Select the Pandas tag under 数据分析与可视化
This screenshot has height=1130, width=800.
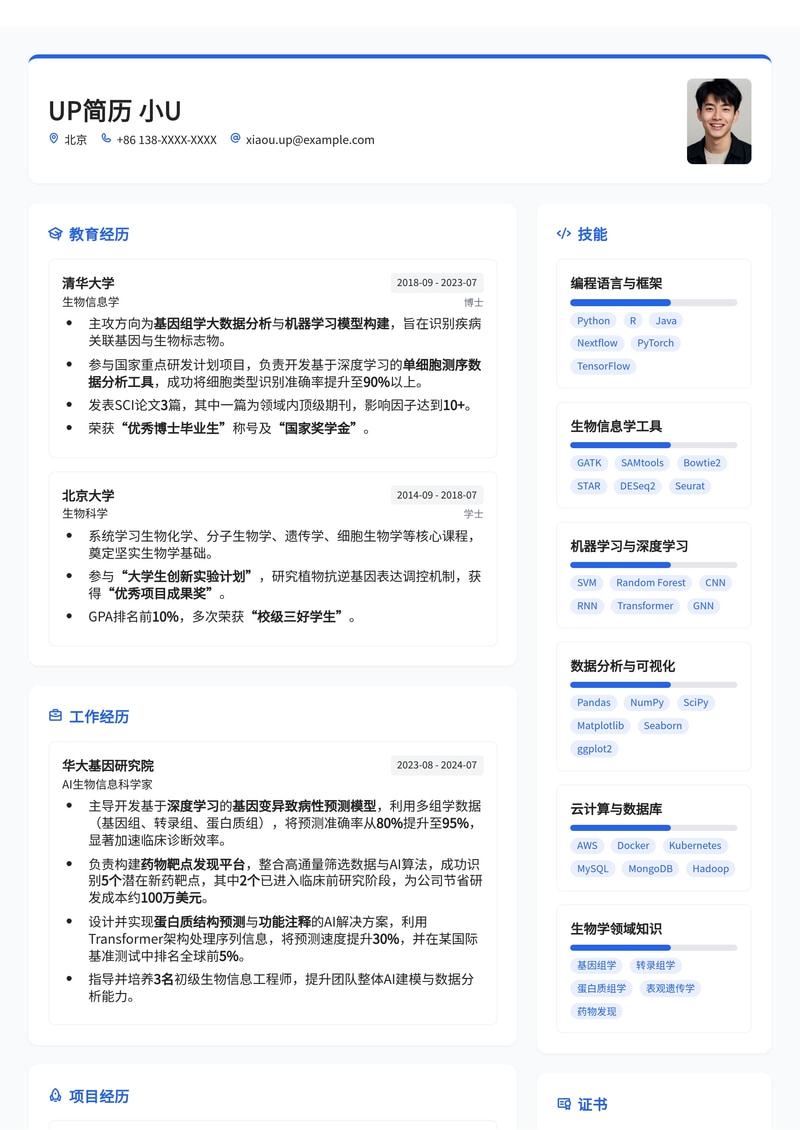pos(594,702)
